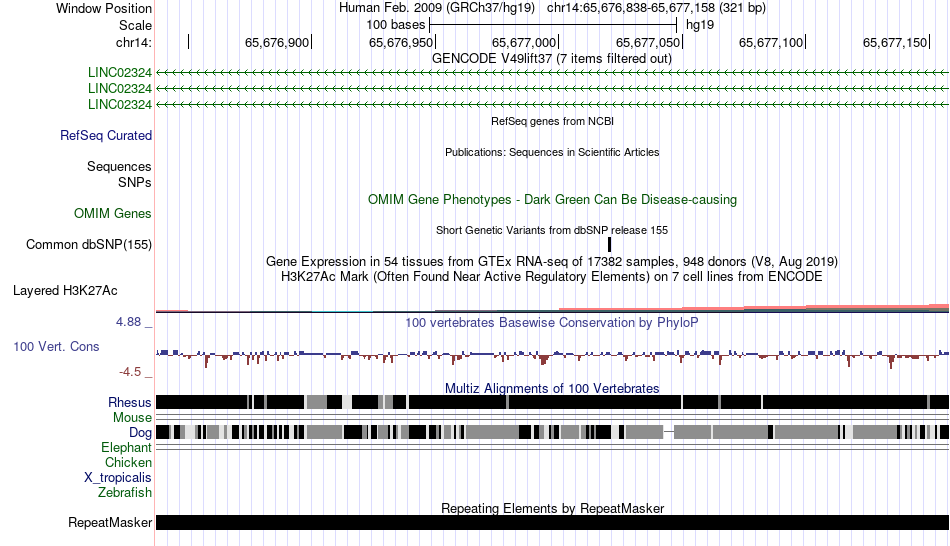Click the Dog alignment block row
950x546 pixels.
[x=552, y=432]
